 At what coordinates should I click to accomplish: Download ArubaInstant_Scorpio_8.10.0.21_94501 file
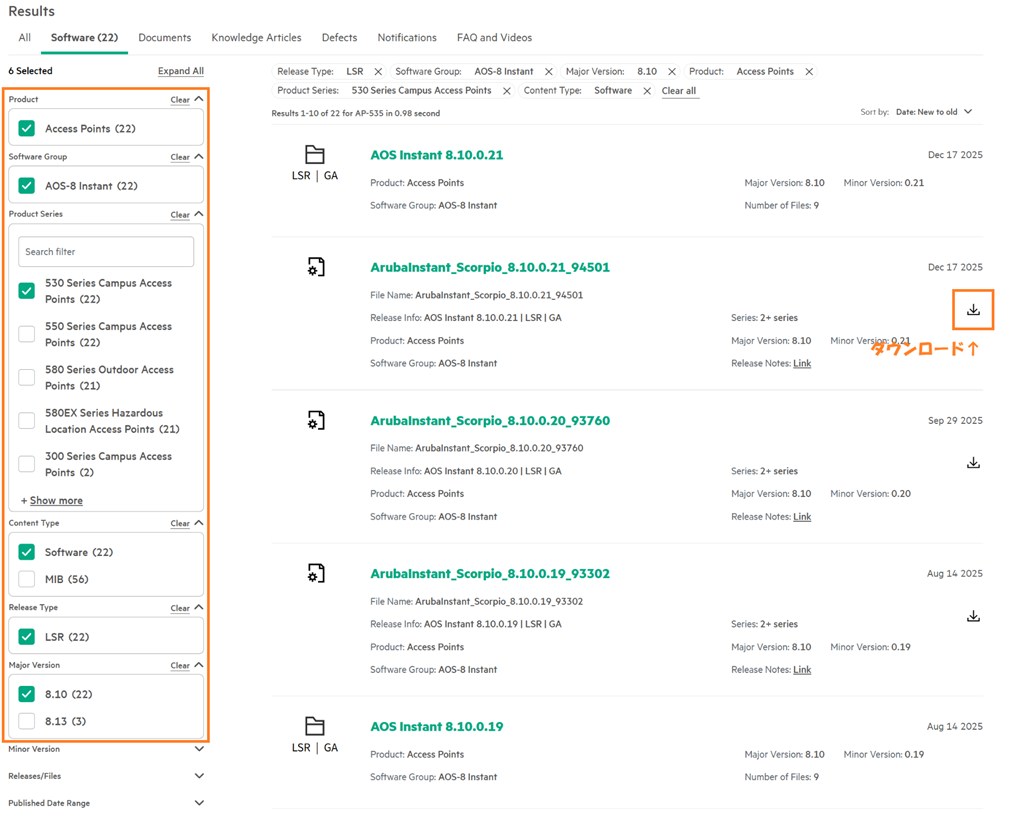(x=973, y=310)
